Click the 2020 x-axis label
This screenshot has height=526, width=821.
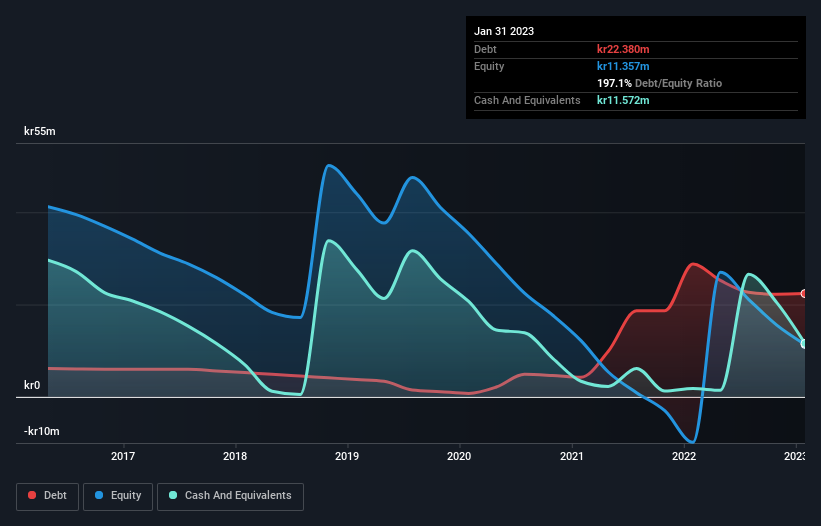[x=459, y=456]
